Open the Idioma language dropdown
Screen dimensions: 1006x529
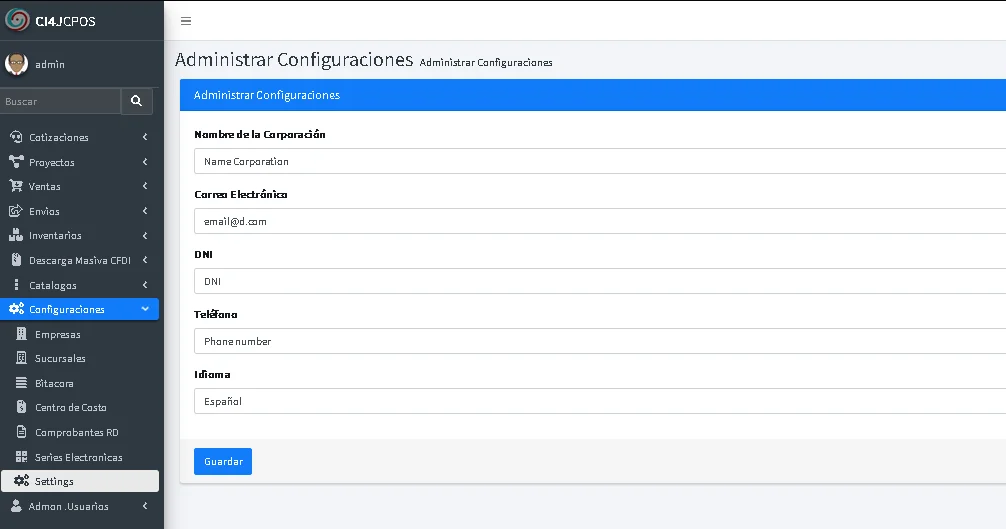click(x=598, y=401)
